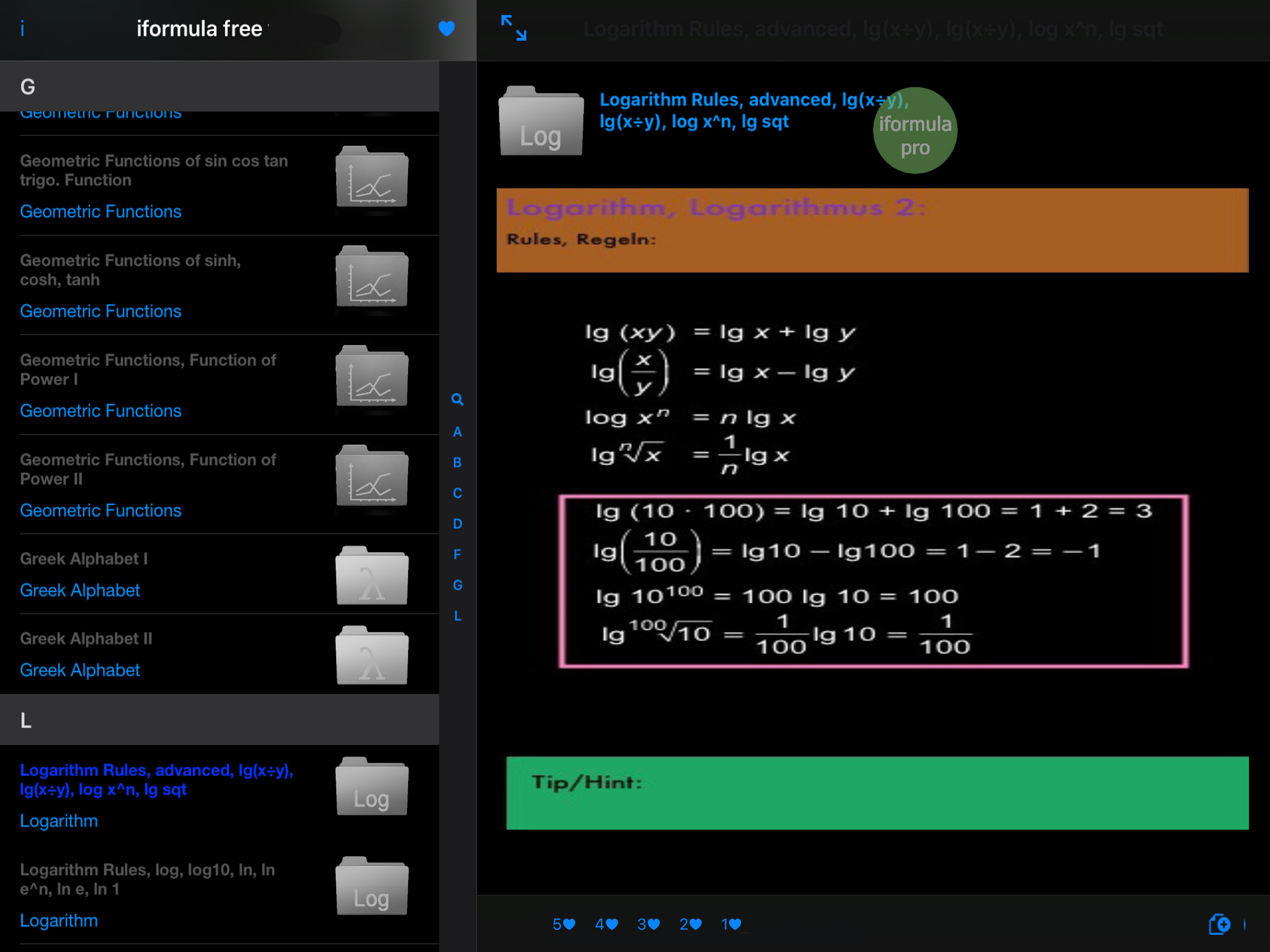The width and height of the screenshot is (1270, 952).
Task: Click the Function of Power II folder icon
Action: pos(371,476)
